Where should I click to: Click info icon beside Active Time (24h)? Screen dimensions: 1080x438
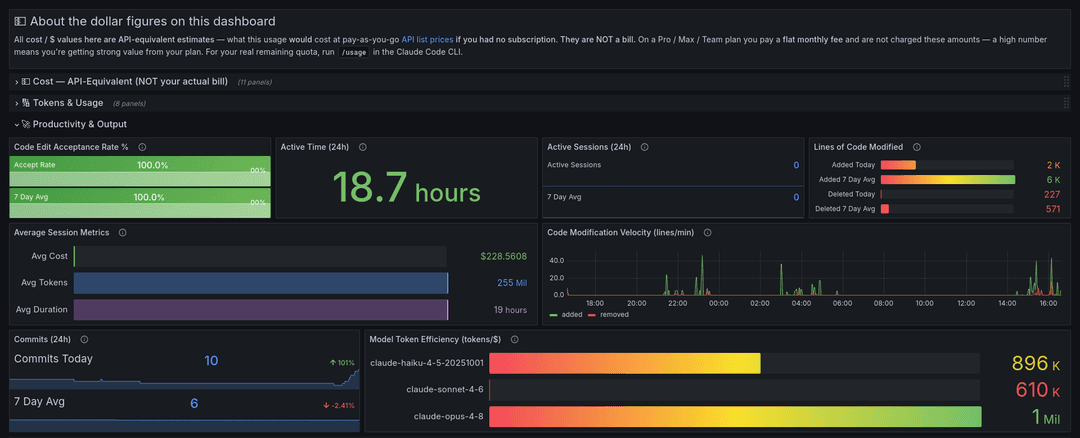(x=362, y=147)
